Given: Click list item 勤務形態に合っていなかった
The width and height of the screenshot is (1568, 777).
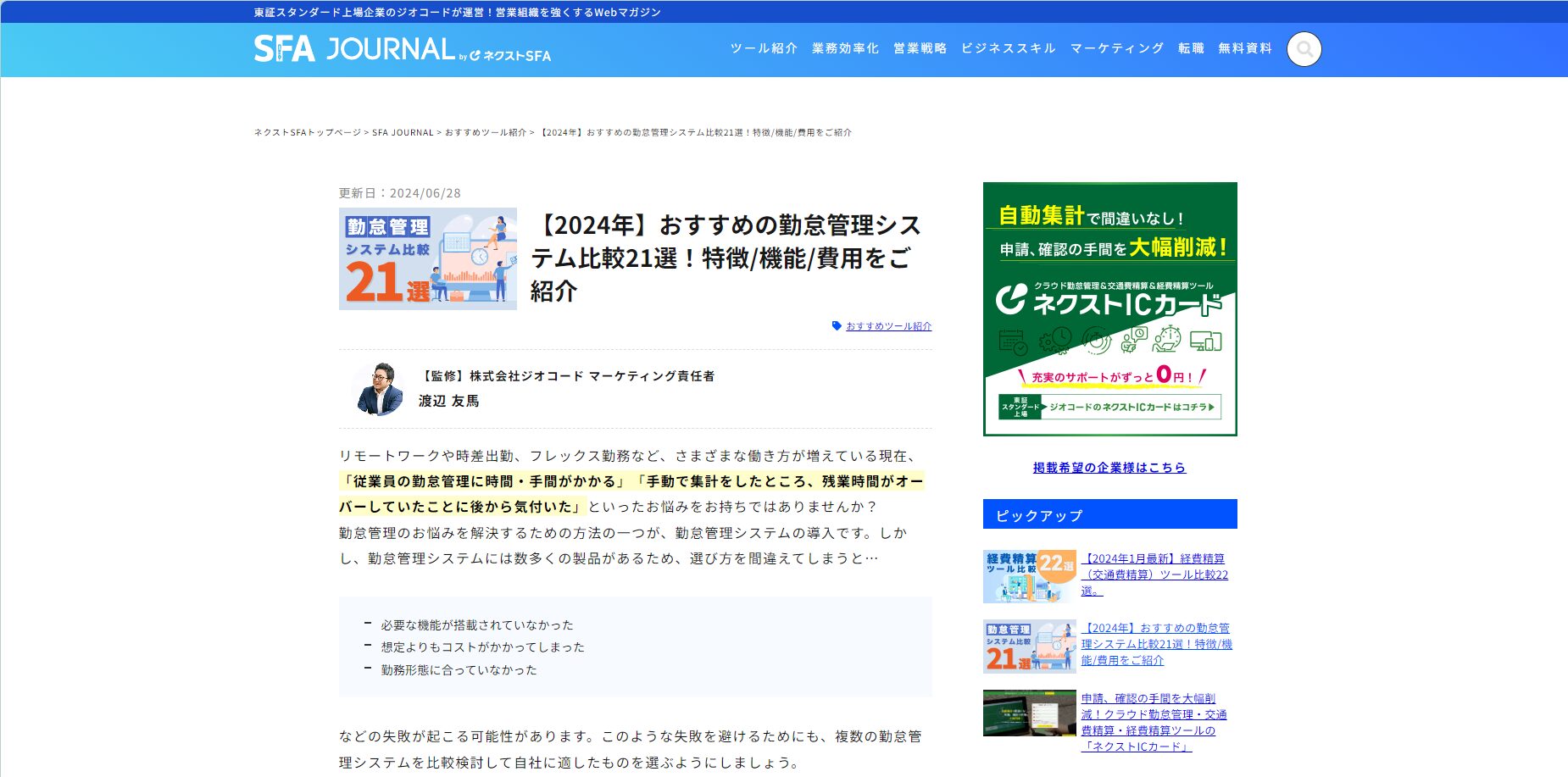Looking at the screenshot, I should click(459, 670).
